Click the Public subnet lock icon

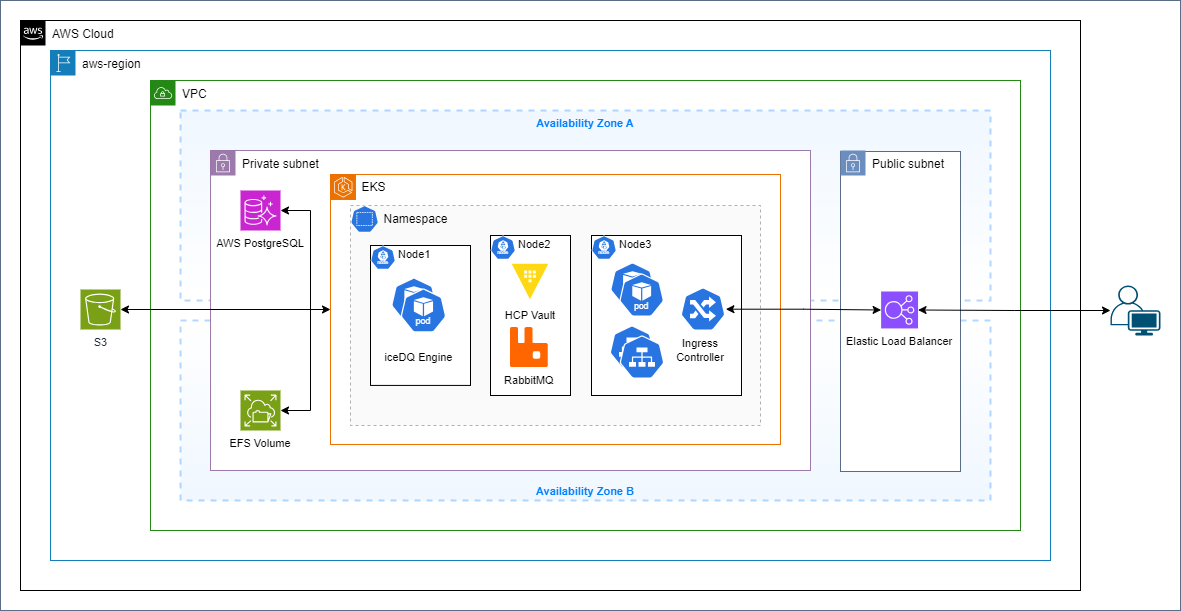[x=853, y=164]
